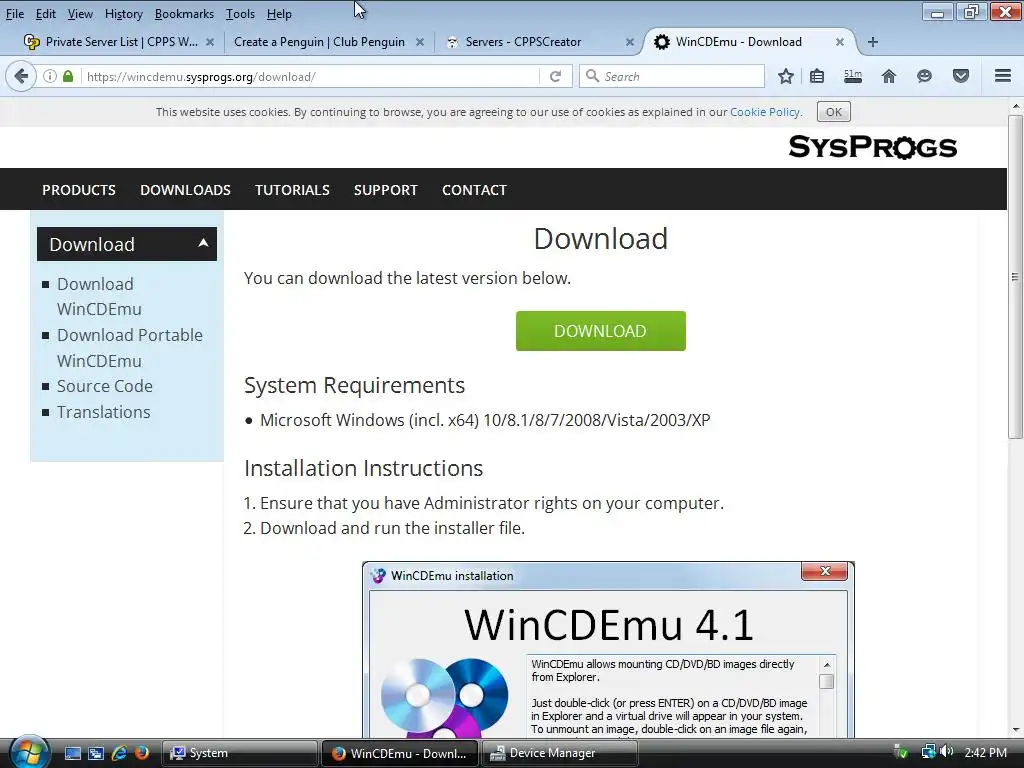Click Show Desktop in quick launch
Viewport: 1024px width, 768px height.
72,753
